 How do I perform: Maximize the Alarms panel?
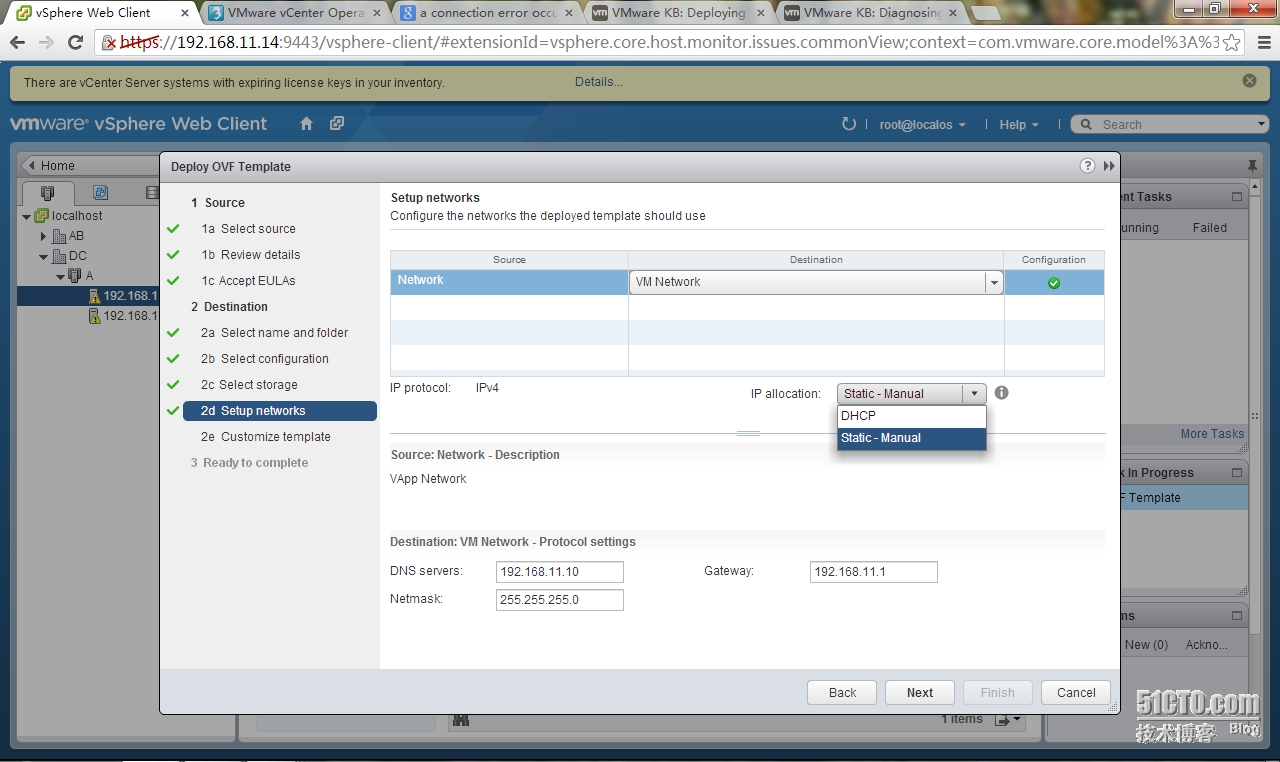1237,616
